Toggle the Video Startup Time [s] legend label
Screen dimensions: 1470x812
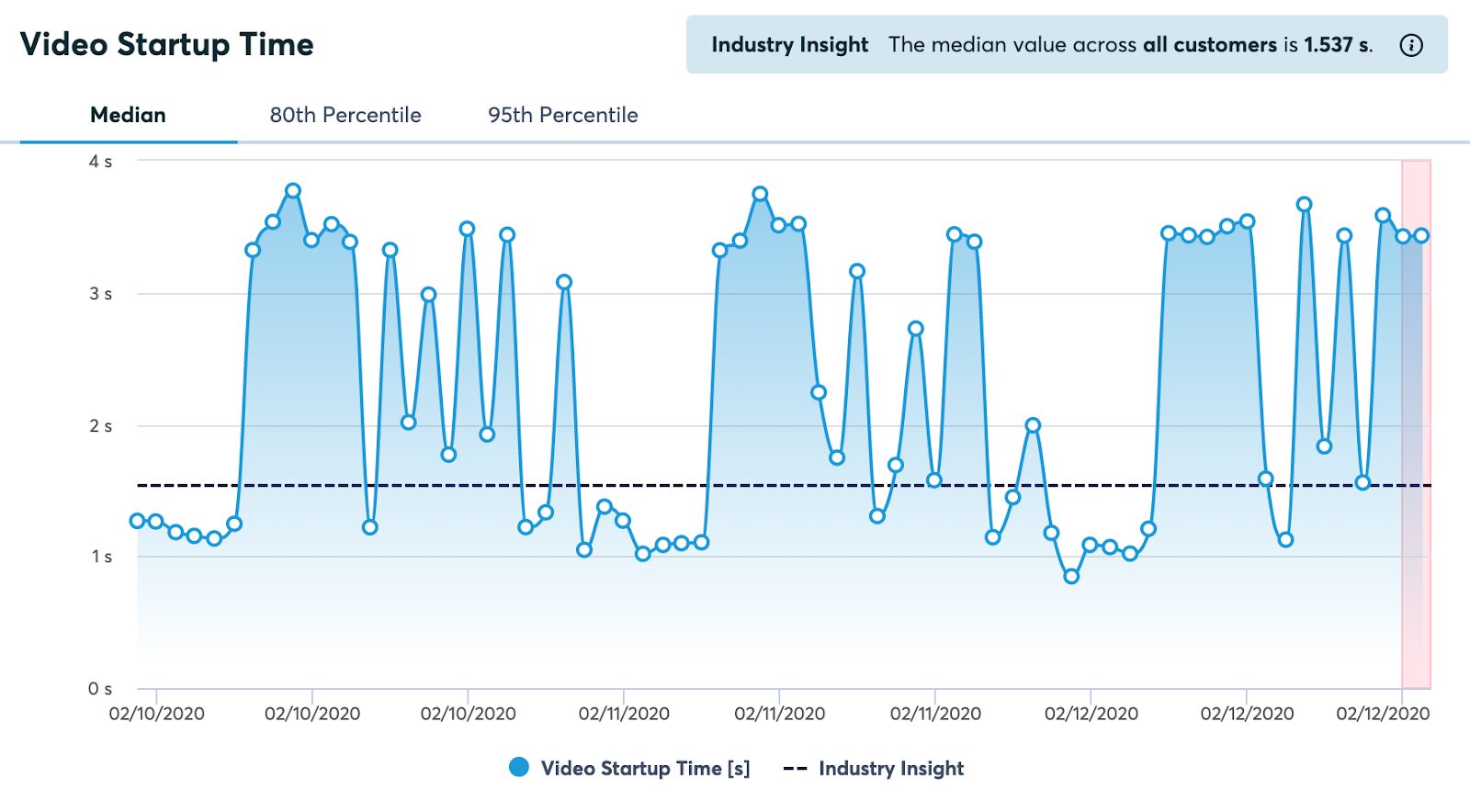coord(645,769)
